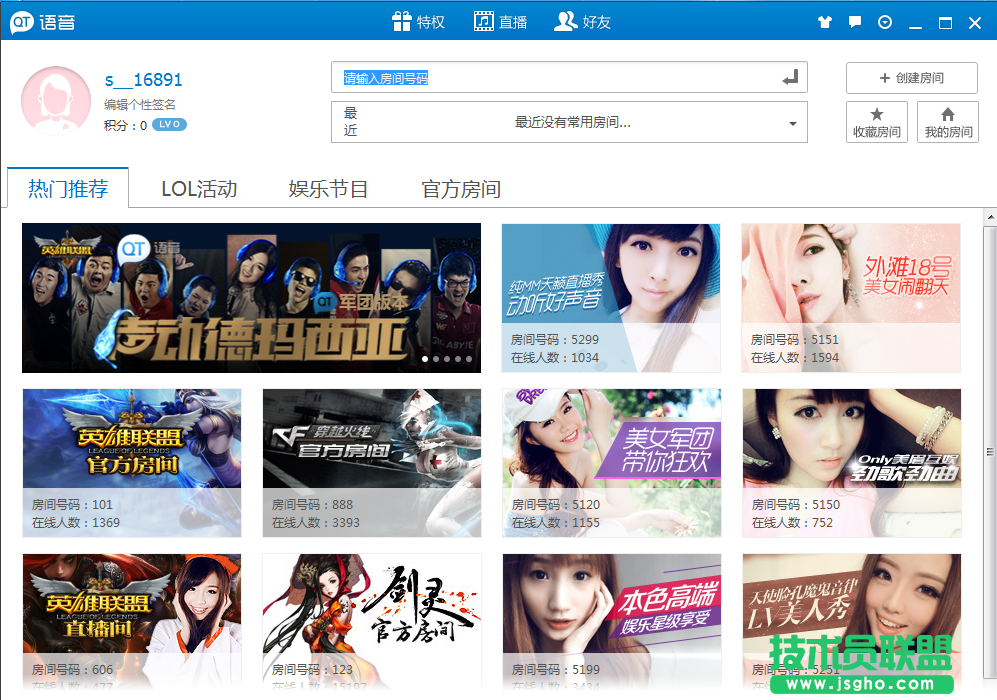
Task: Select the 热门推荐 tab
Action: (68, 188)
